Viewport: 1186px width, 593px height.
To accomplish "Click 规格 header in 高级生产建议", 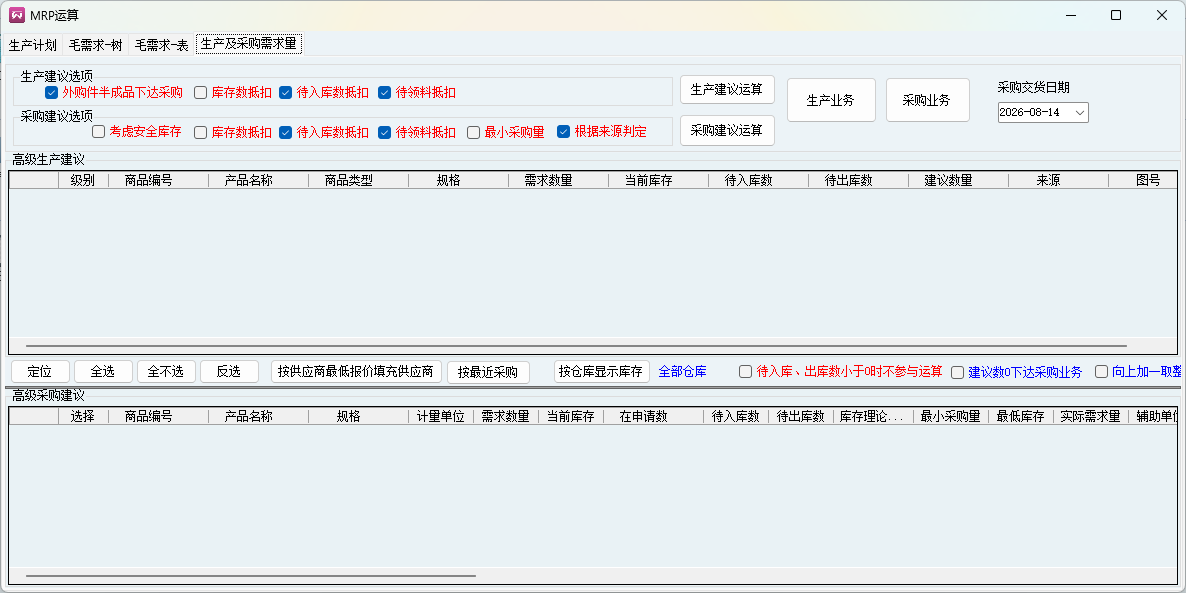I will click(x=458, y=180).
